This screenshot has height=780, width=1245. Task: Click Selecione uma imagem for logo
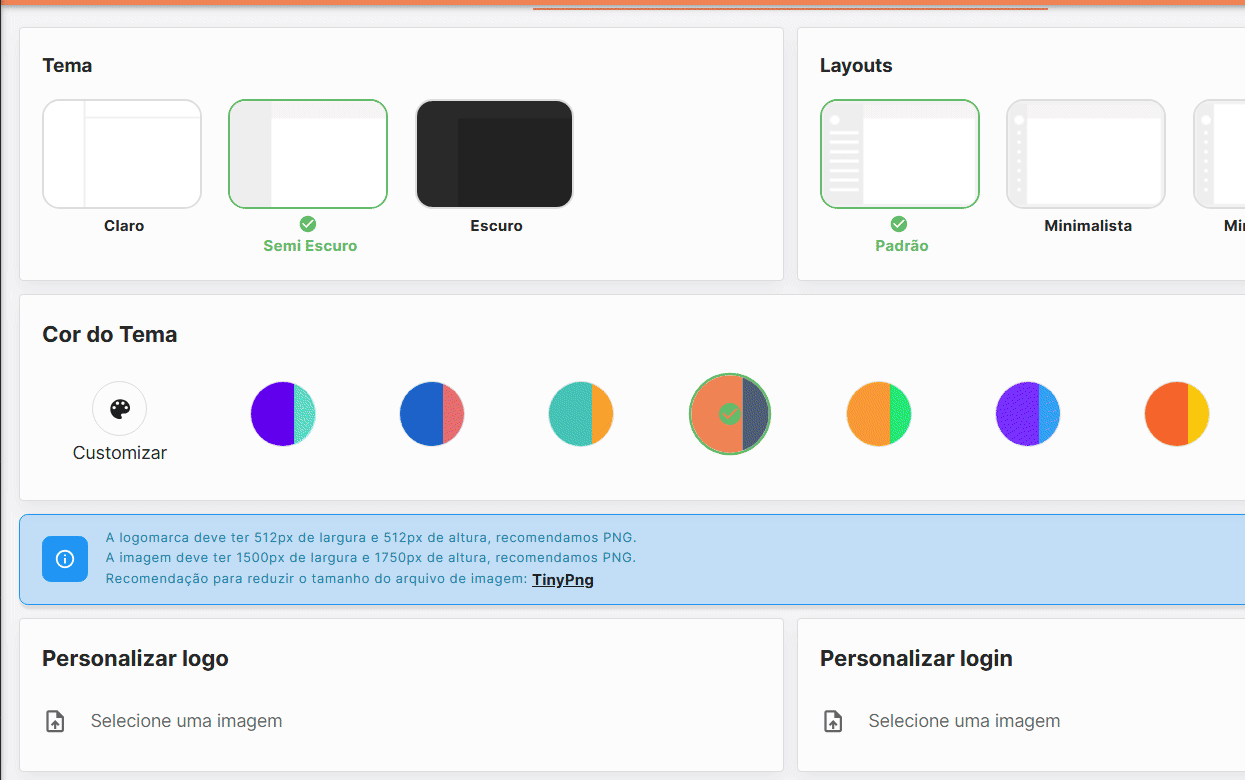(186, 721)
